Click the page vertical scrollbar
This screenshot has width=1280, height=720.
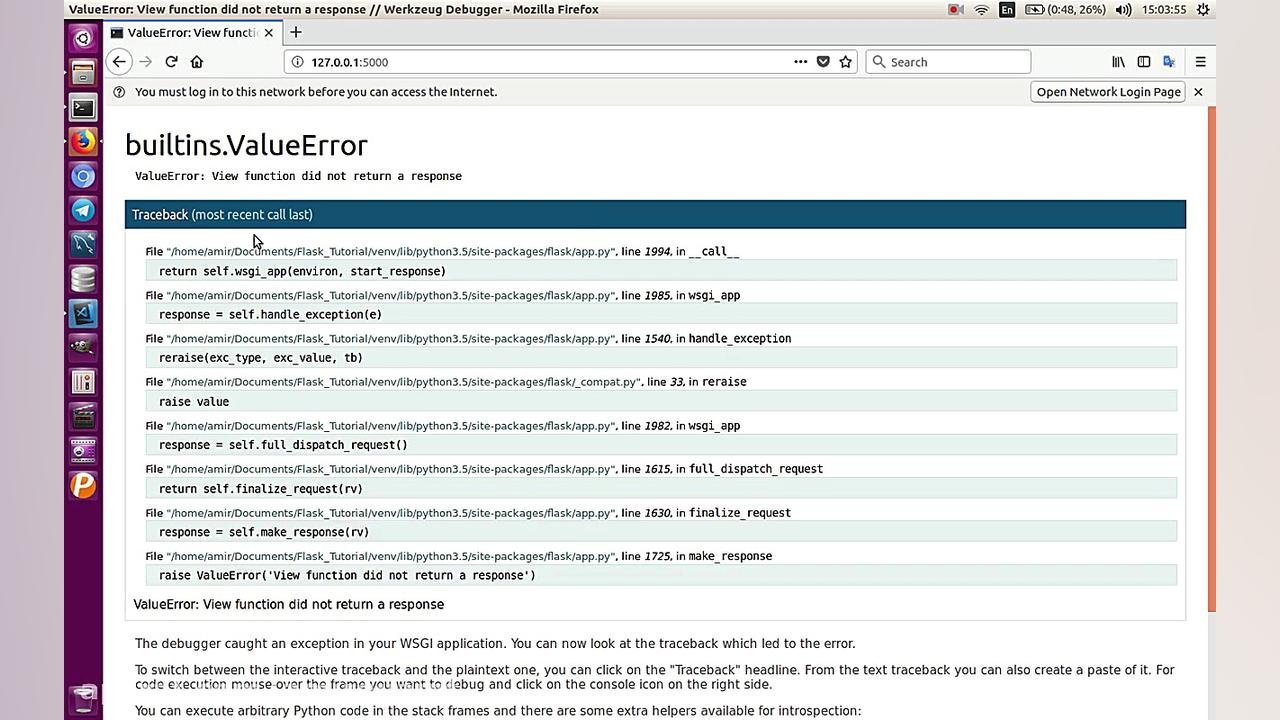(x=1212, y=360)
